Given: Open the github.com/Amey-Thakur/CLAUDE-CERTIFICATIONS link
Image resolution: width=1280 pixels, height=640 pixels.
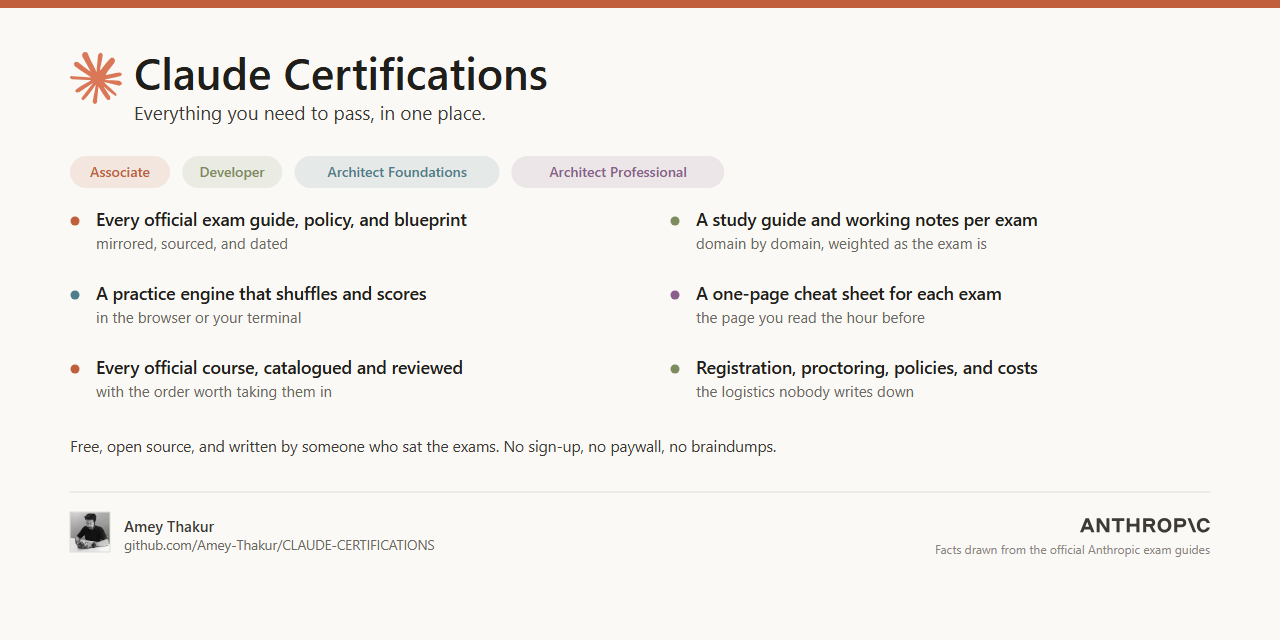Looking at the screenshot, I should coord(279,546).
